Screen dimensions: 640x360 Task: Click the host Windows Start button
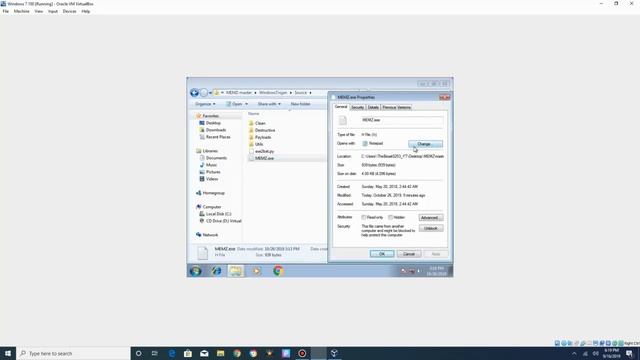[8, 353]
